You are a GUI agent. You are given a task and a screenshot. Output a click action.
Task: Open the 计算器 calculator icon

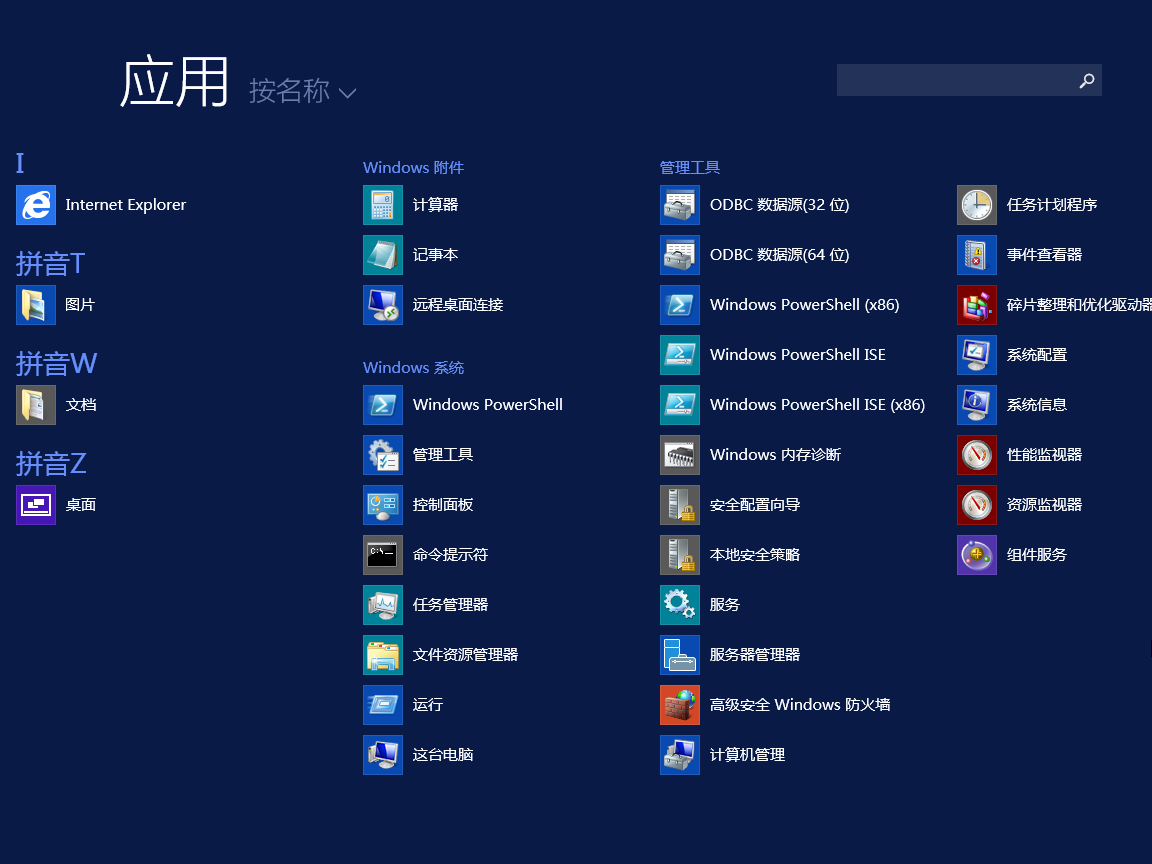(x=383, y=205)
